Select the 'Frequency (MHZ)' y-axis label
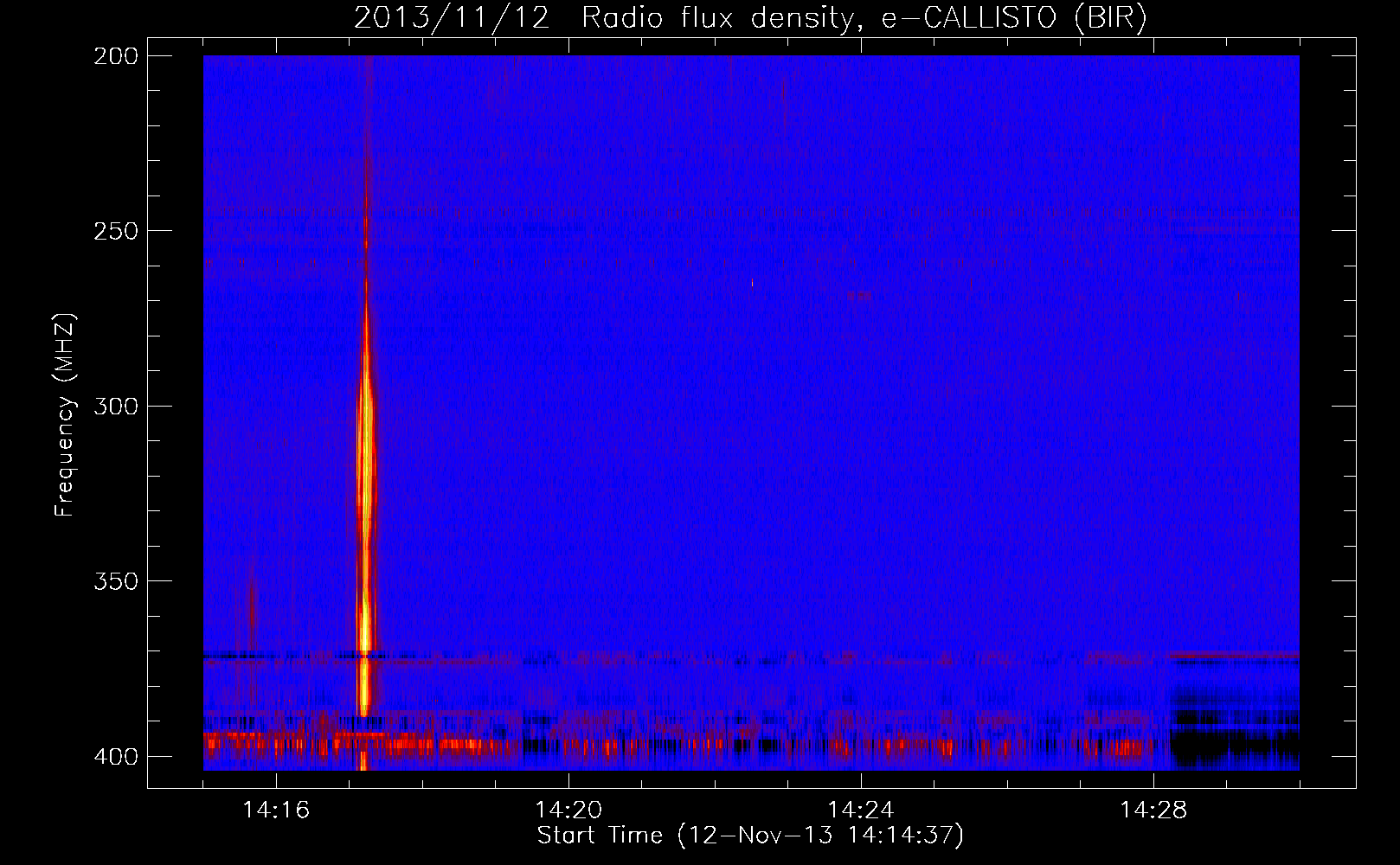This screenshot has width=1400, height=865. pyautogui.click(x=65, y=415)
